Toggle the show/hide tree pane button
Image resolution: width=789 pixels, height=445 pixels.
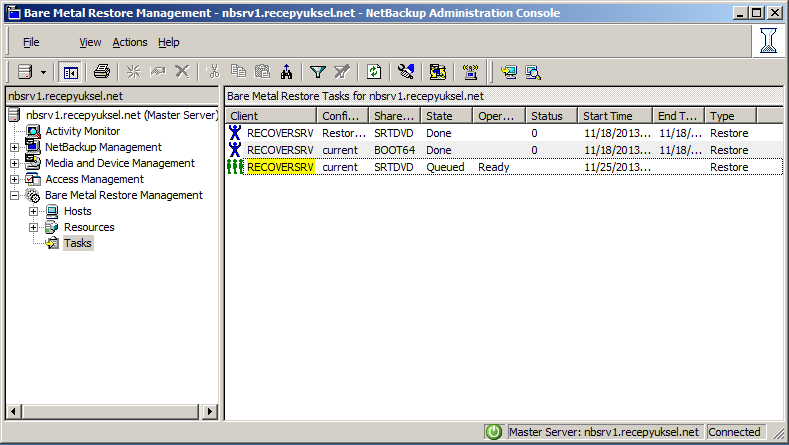point(70,72)
